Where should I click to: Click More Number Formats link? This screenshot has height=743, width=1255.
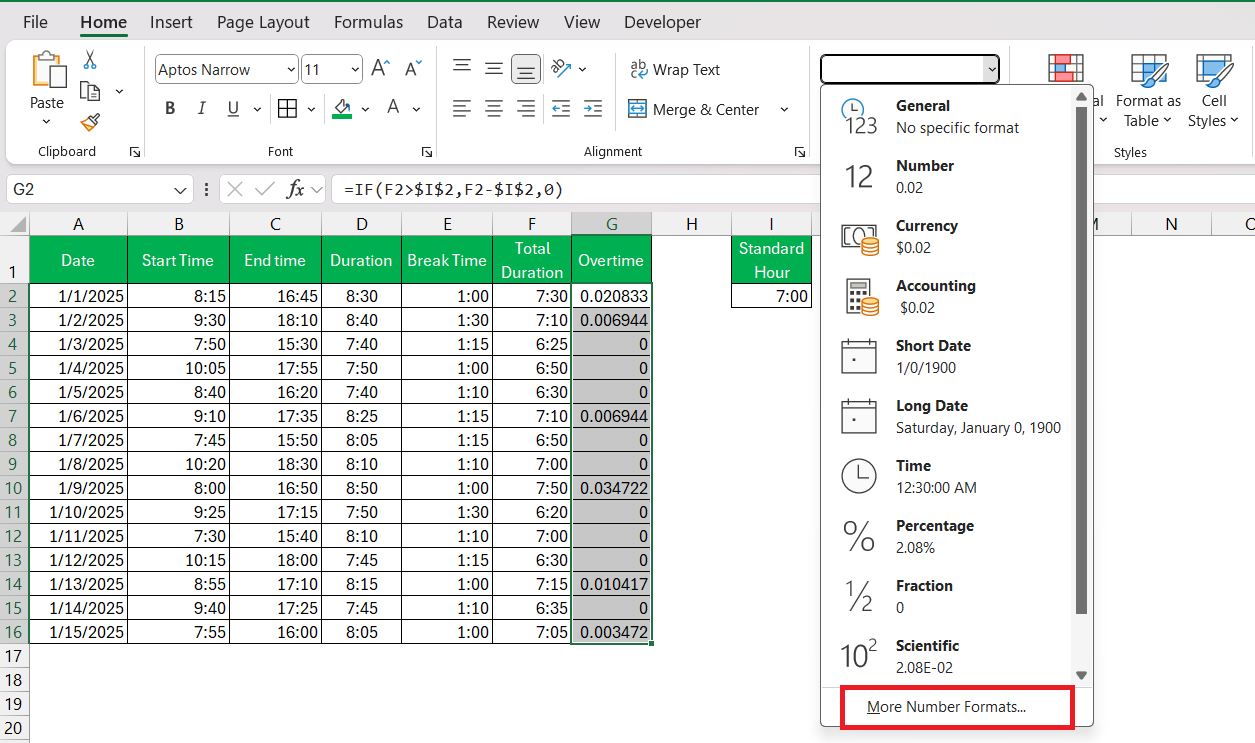point(946,707)
